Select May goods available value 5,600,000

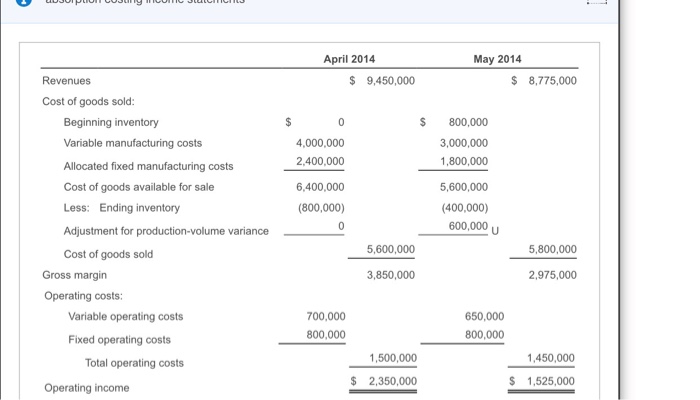click(464, 187)
